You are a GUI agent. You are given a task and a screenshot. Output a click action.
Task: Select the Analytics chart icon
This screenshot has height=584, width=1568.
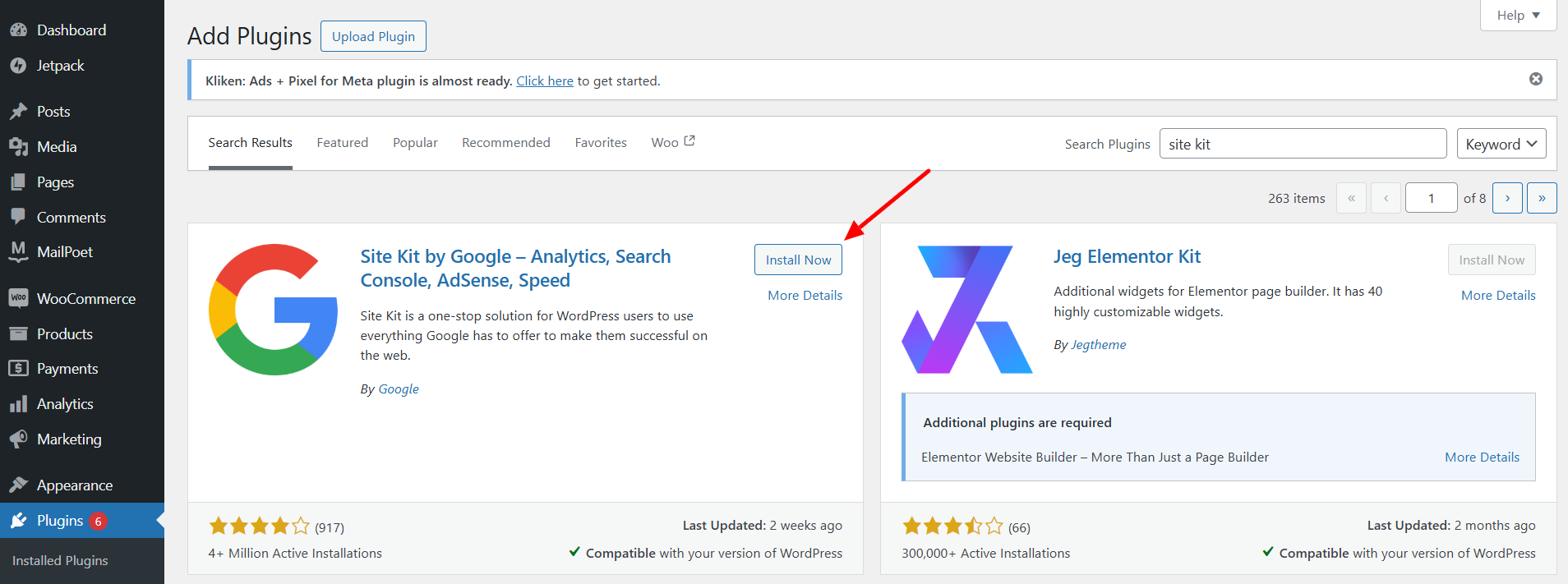point(20,403)
